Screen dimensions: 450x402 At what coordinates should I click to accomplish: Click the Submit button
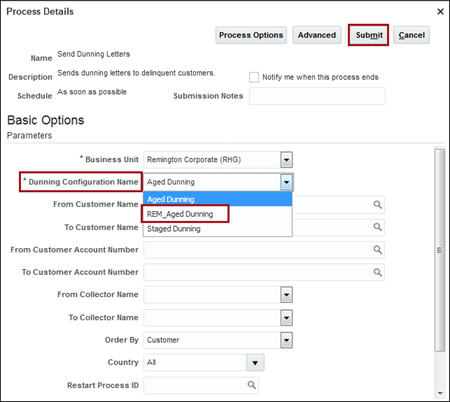click(x=369, y=35)
